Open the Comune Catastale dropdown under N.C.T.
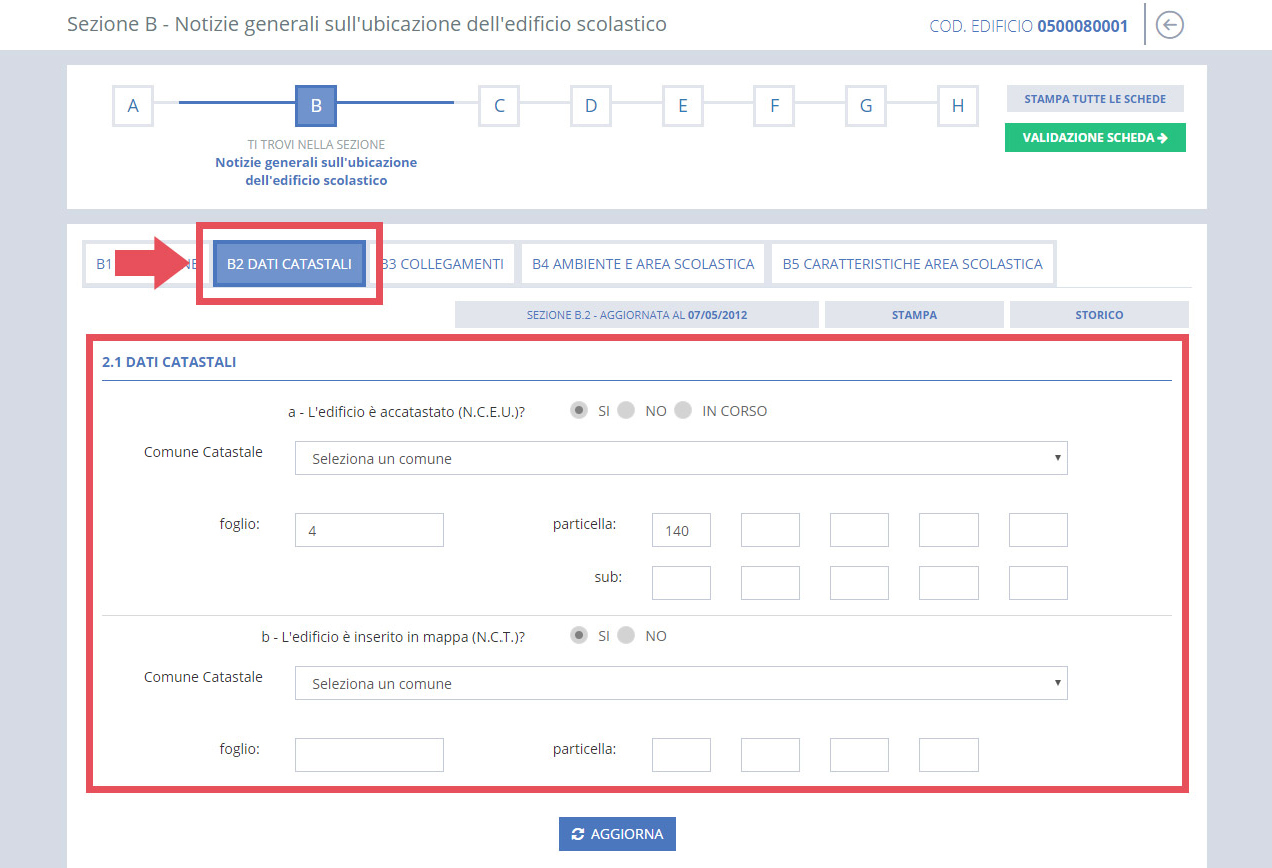Viewport: 1272px width, 868px height. coord(680,683)
